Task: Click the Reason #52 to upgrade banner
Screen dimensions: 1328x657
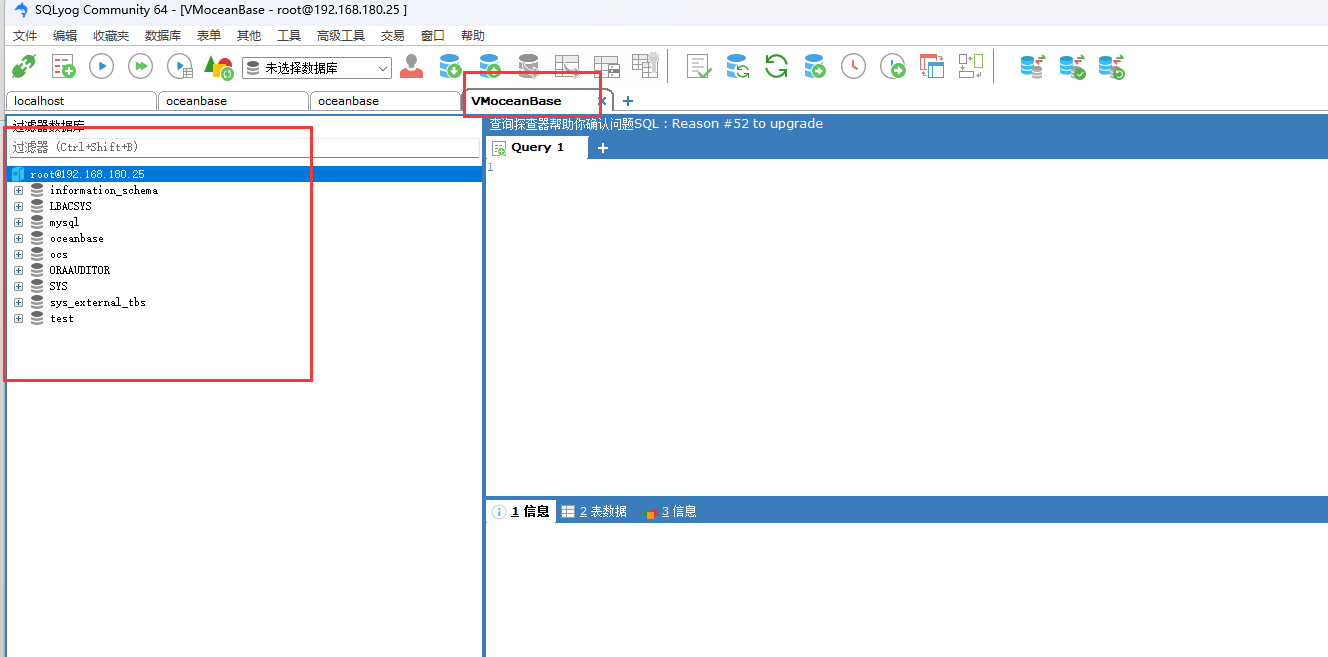Action: point(656,124)
